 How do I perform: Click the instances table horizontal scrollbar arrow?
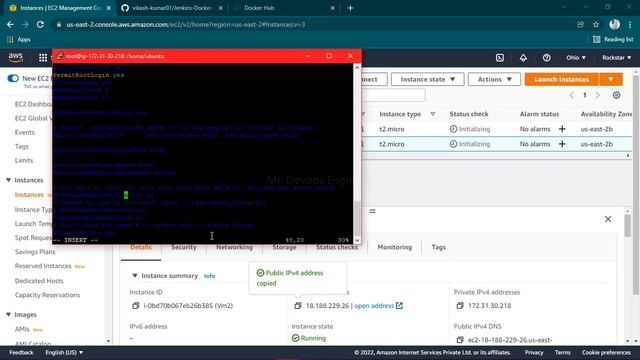(x=628, y=156)
